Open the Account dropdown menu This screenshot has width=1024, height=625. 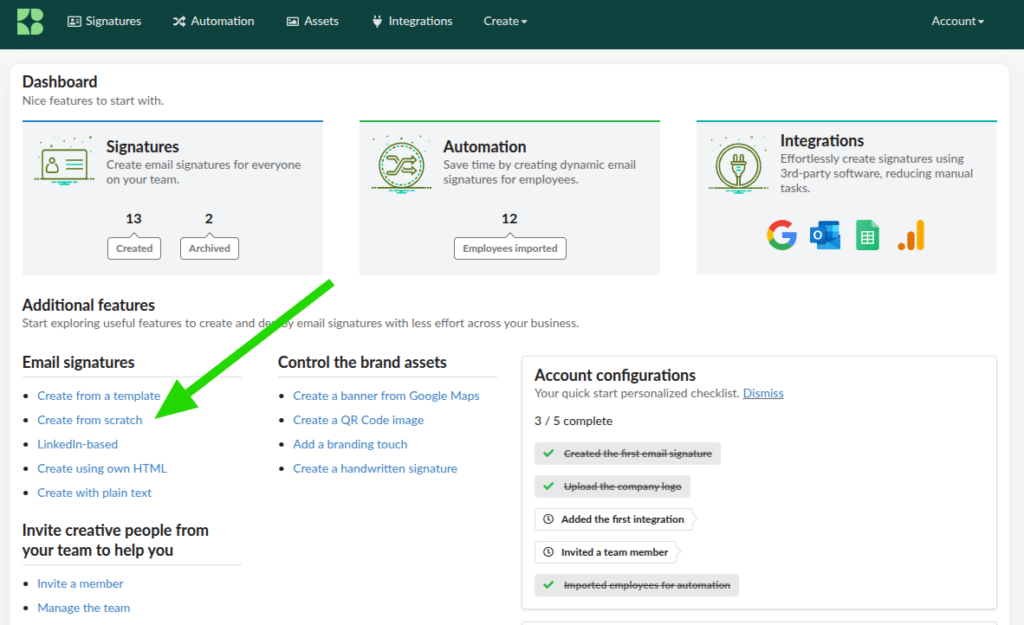pos(957,21)
